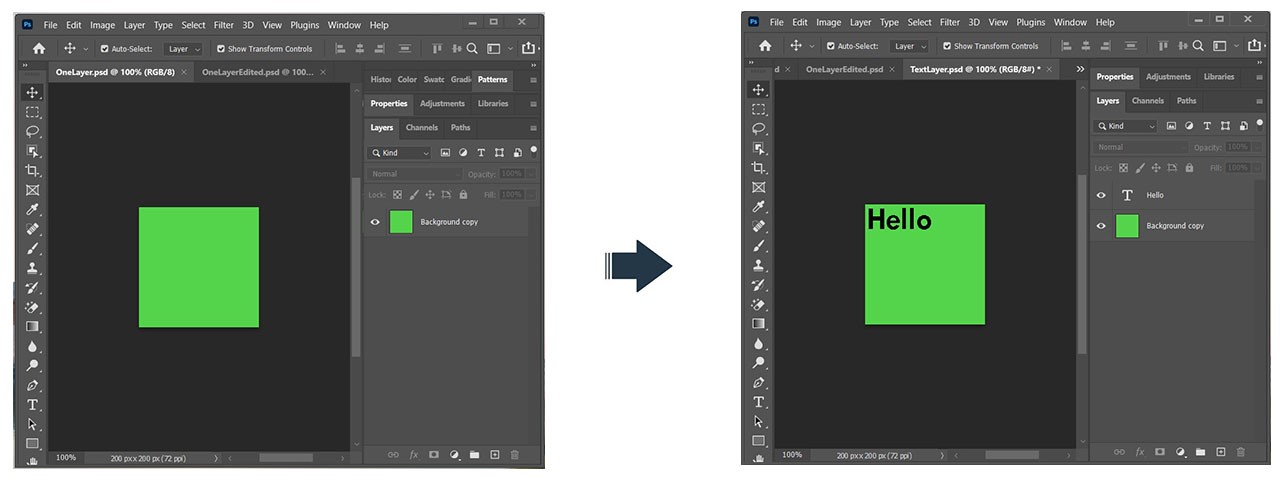This screenshot has width=1280, height=478.
Task: Open the Kind filter dropdown in left window
Action: [x=398, y=153]
